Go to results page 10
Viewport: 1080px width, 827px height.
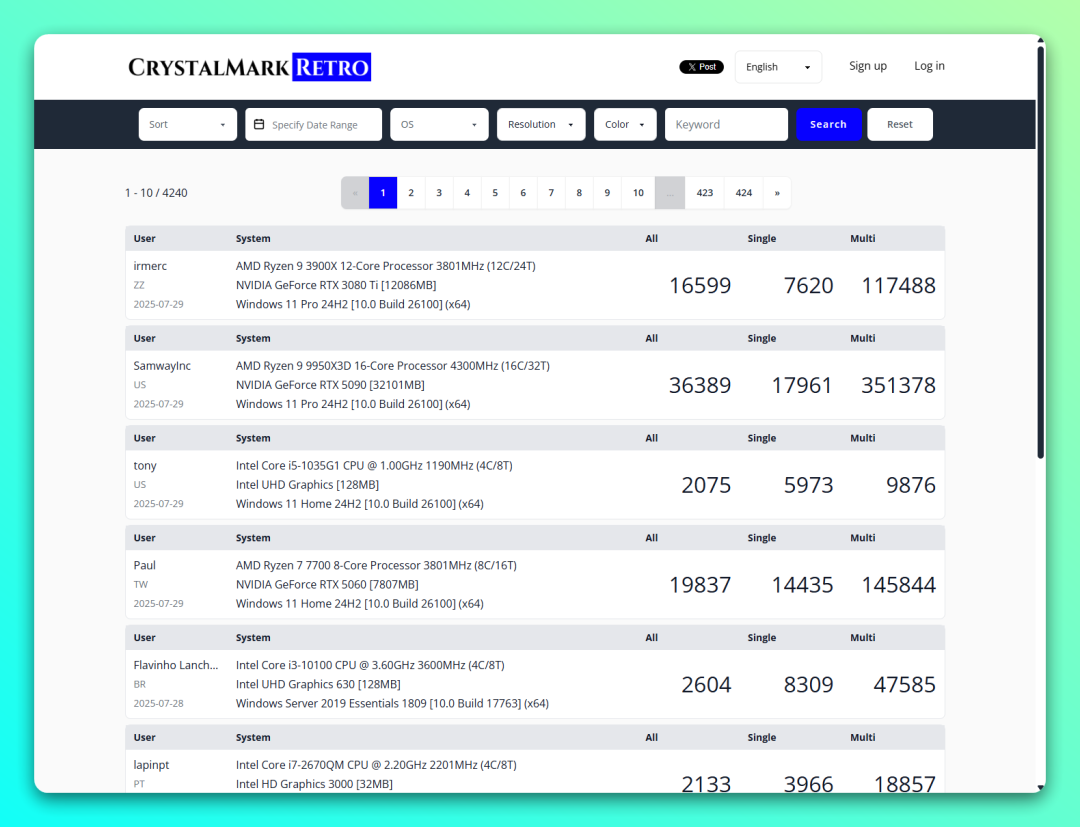[x=638, y=193]
